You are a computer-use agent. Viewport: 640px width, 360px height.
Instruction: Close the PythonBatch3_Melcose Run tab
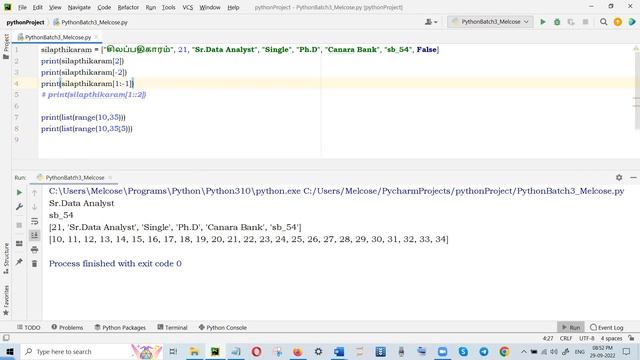coord(110,178)
